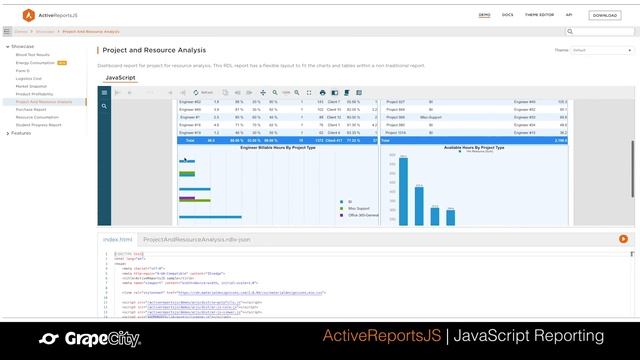
Task: Switch to ProjectAndResourceAnalysis.rdlx-json tab
Action: tap(197, 240)
